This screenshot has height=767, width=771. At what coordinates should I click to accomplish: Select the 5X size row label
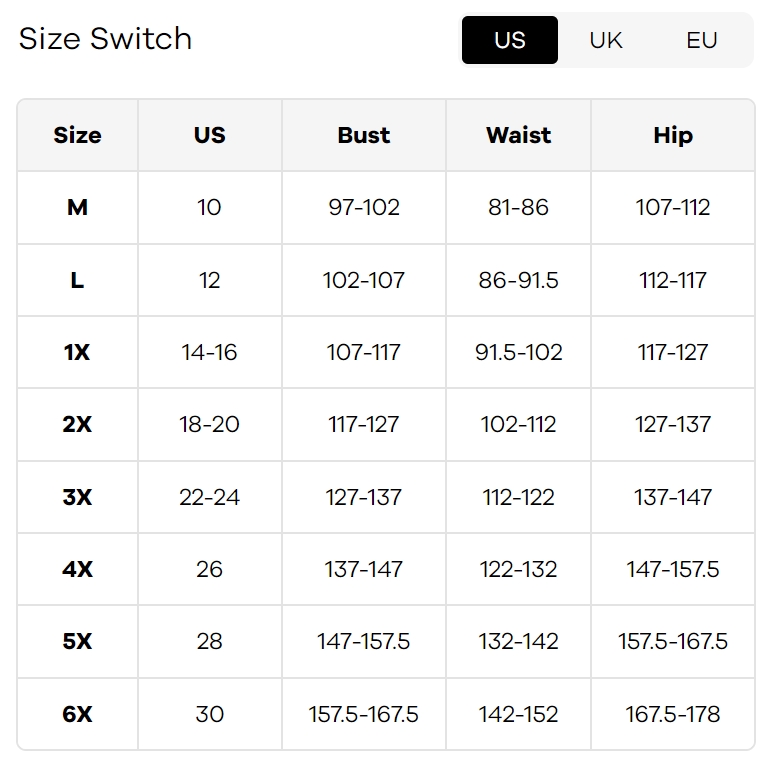77,641
